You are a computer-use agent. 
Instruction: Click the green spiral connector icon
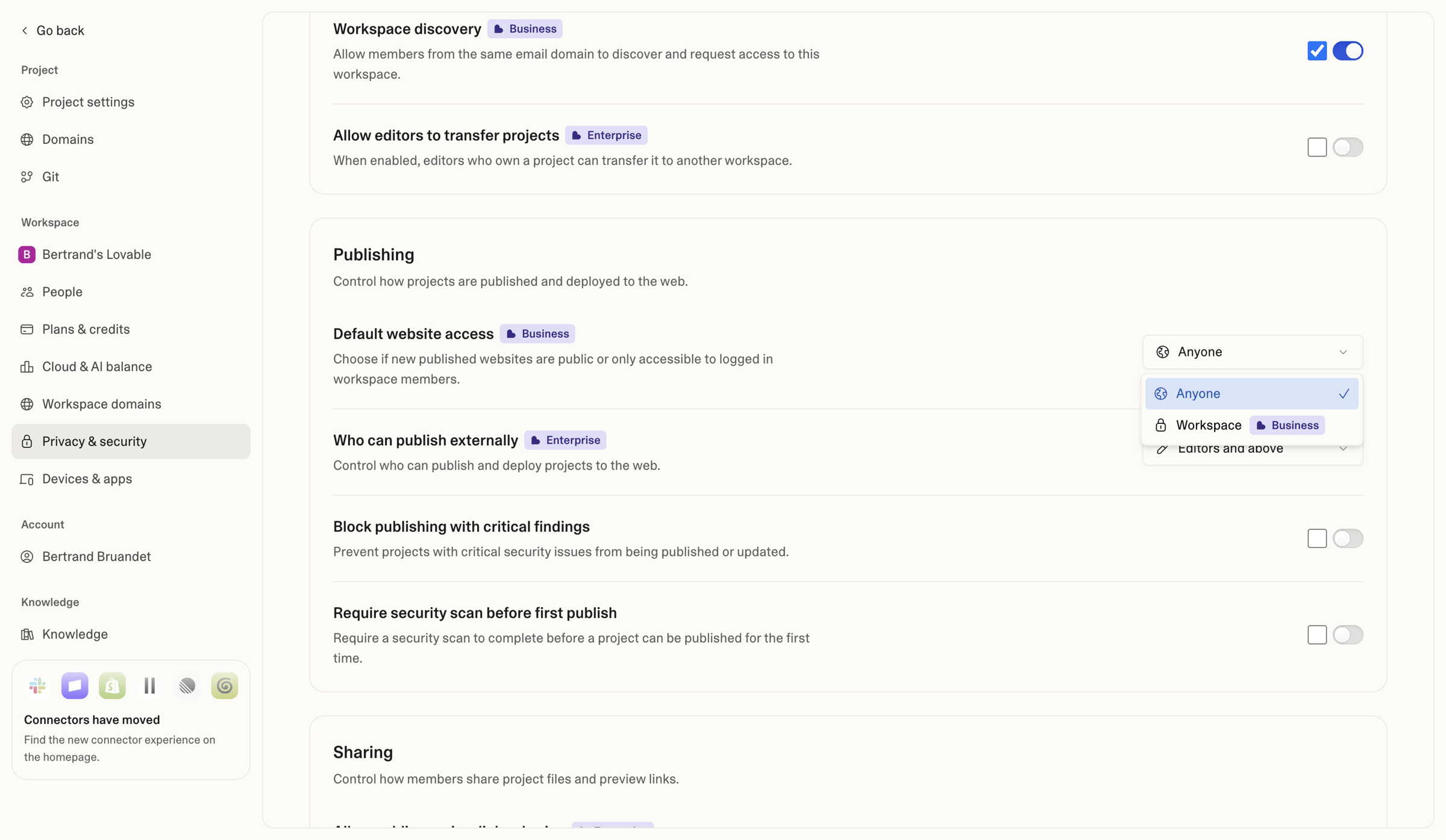[x=225, y=685]
